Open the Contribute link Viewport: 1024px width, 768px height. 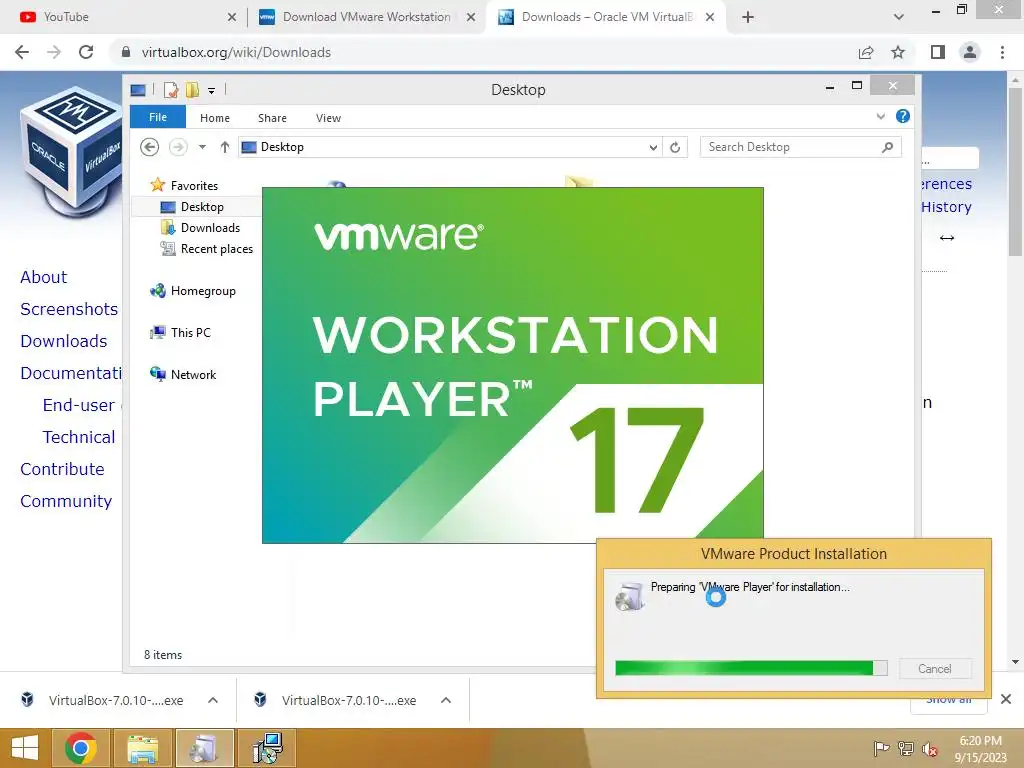[x=62, y=469]
